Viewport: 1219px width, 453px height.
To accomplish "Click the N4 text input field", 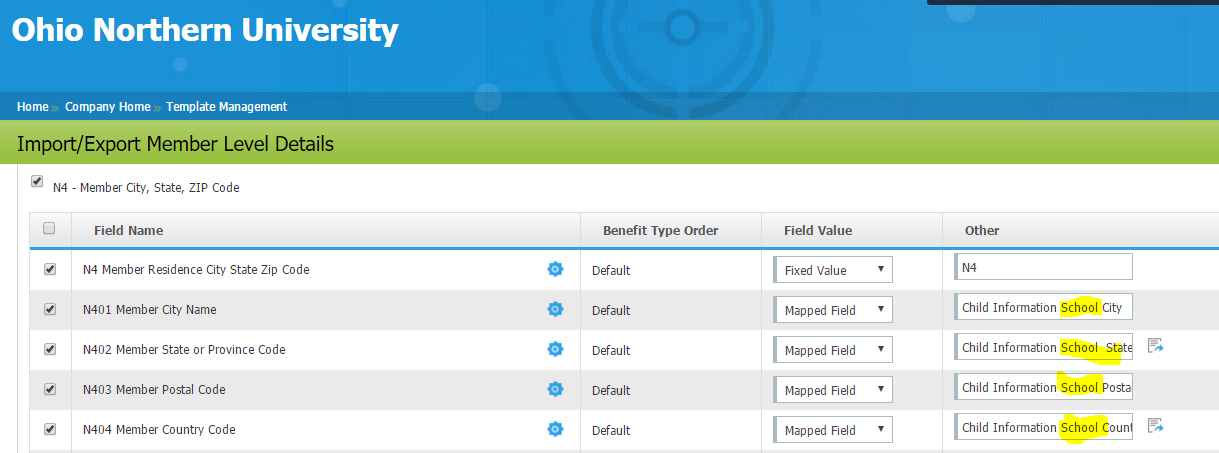I will 1043,267.
